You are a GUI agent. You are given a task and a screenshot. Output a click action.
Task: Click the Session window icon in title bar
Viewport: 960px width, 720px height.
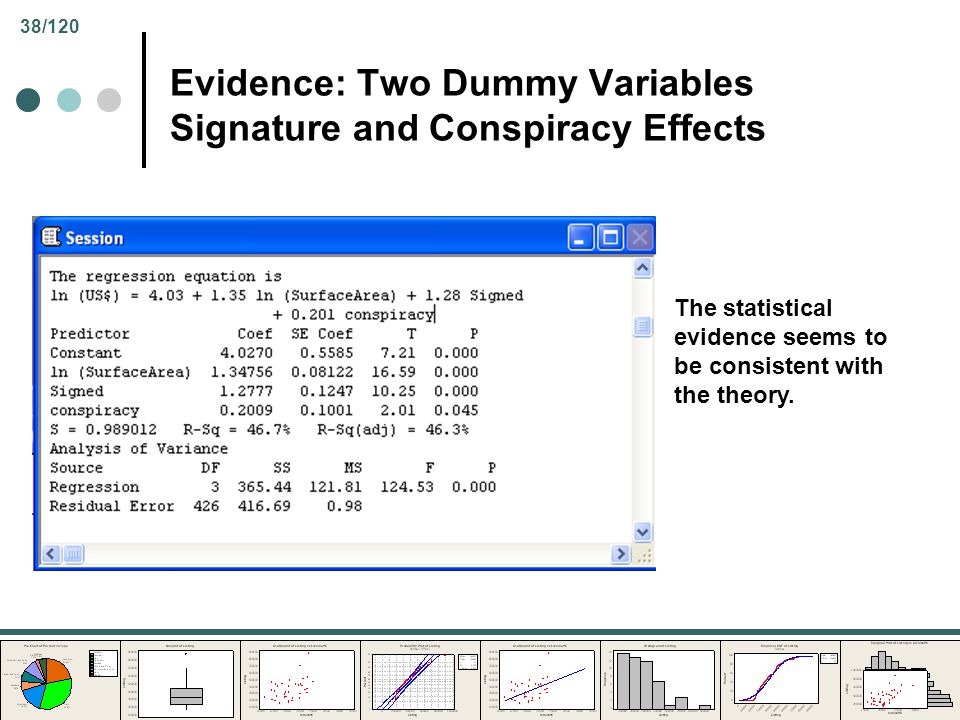51,237
